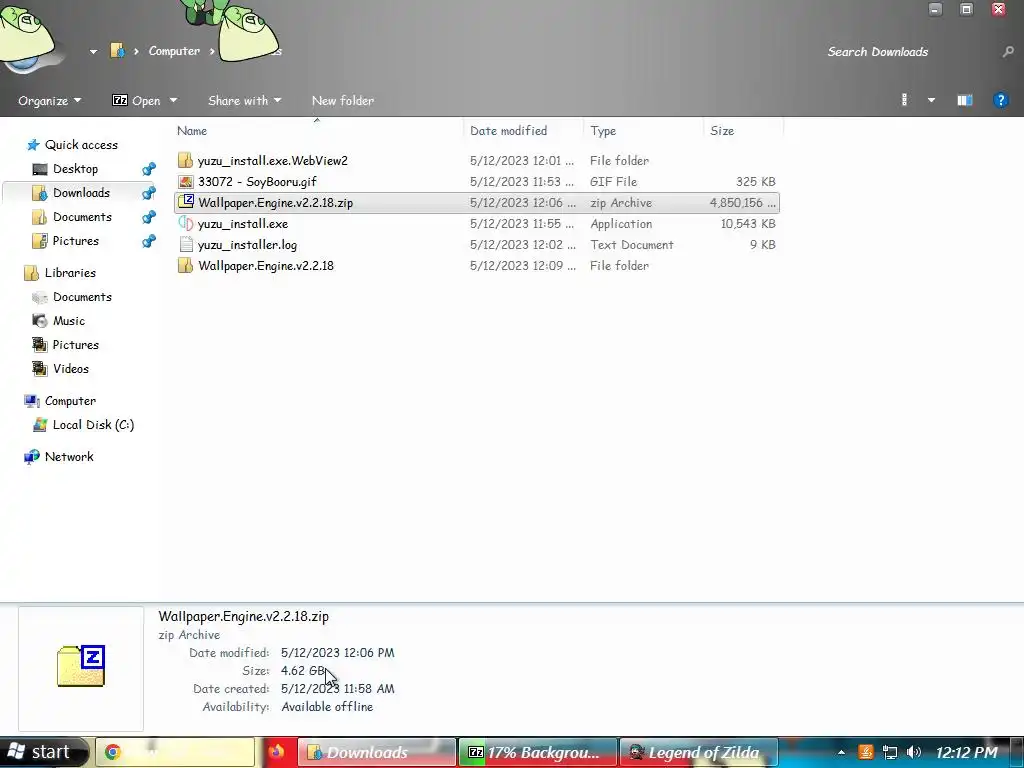Click the Wallpaper.Engine.v2.2.18 folder icon
Viewport: 1024px width, 768px height.
point(185,265)
